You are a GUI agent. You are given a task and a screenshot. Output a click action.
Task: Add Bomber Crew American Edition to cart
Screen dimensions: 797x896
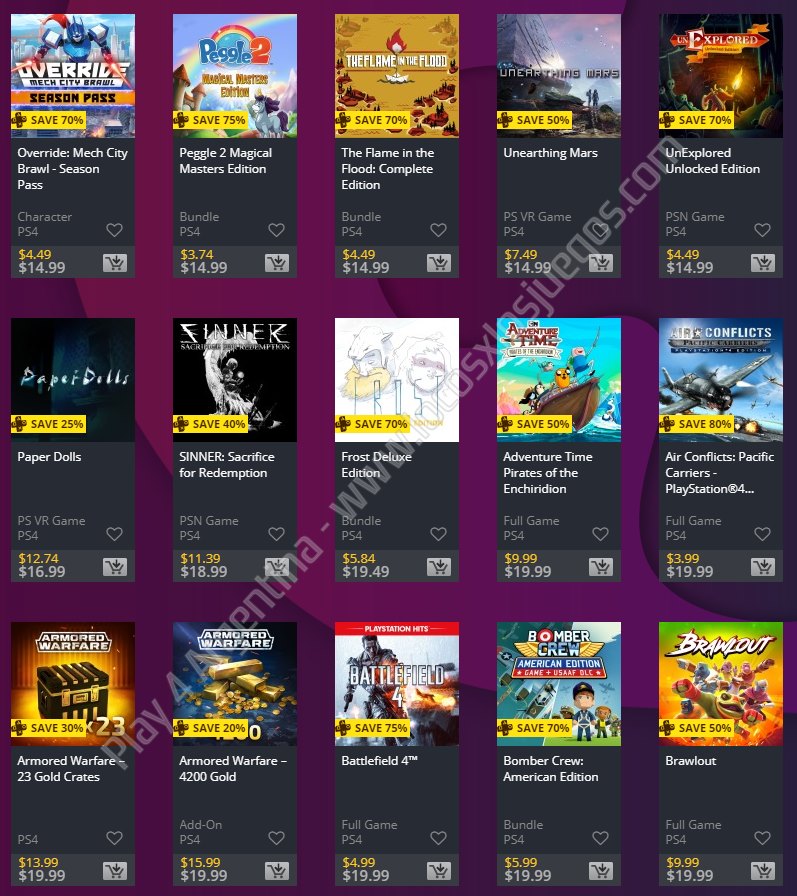point(601,871)
